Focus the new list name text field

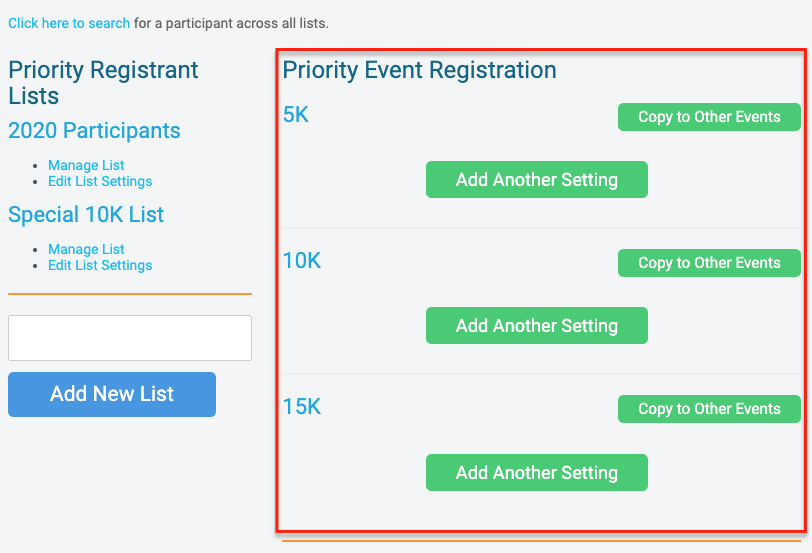pos(130,338)
